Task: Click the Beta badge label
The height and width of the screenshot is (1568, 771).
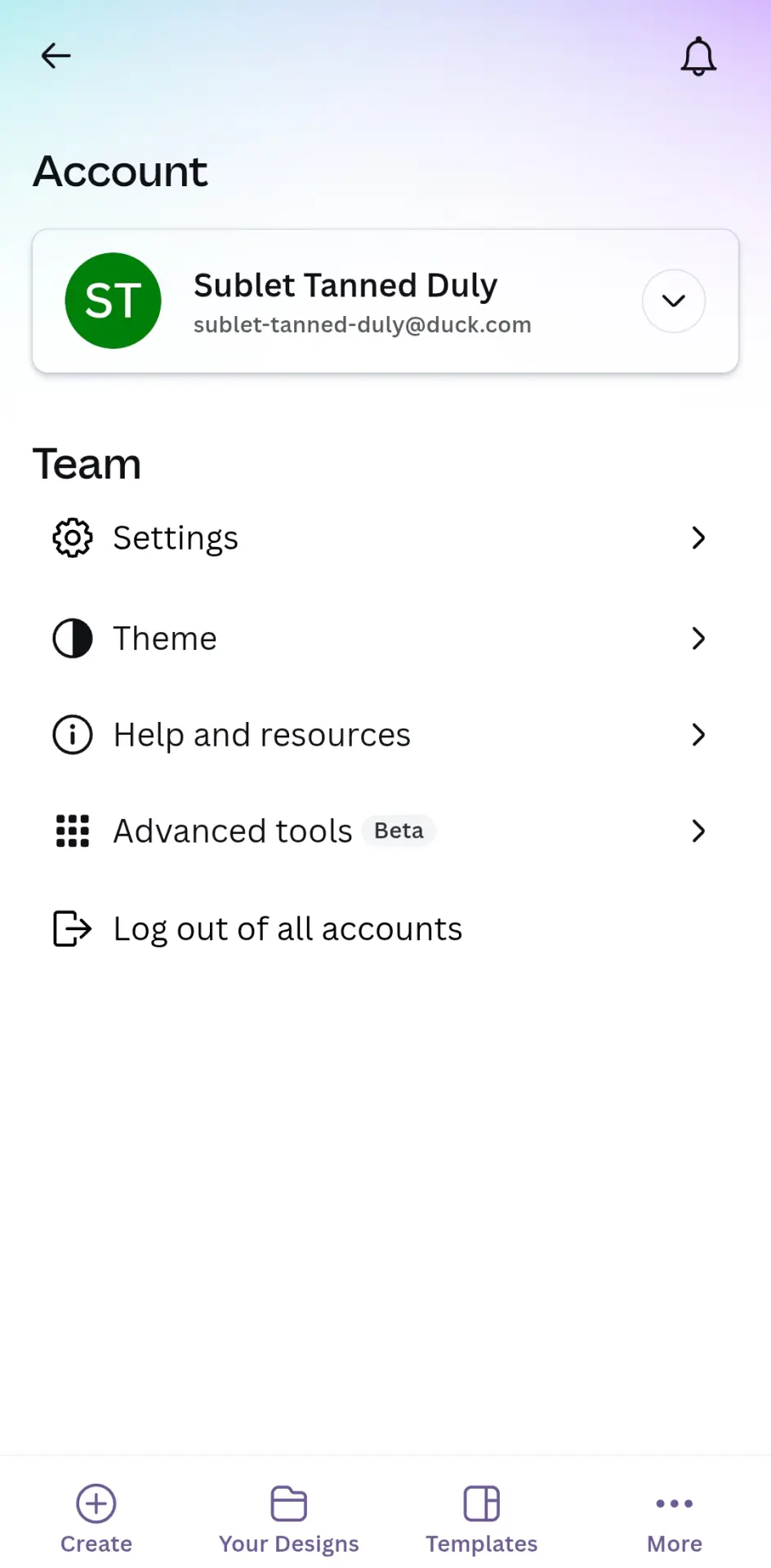Action: pyautogui.click(x=399, y=831)
